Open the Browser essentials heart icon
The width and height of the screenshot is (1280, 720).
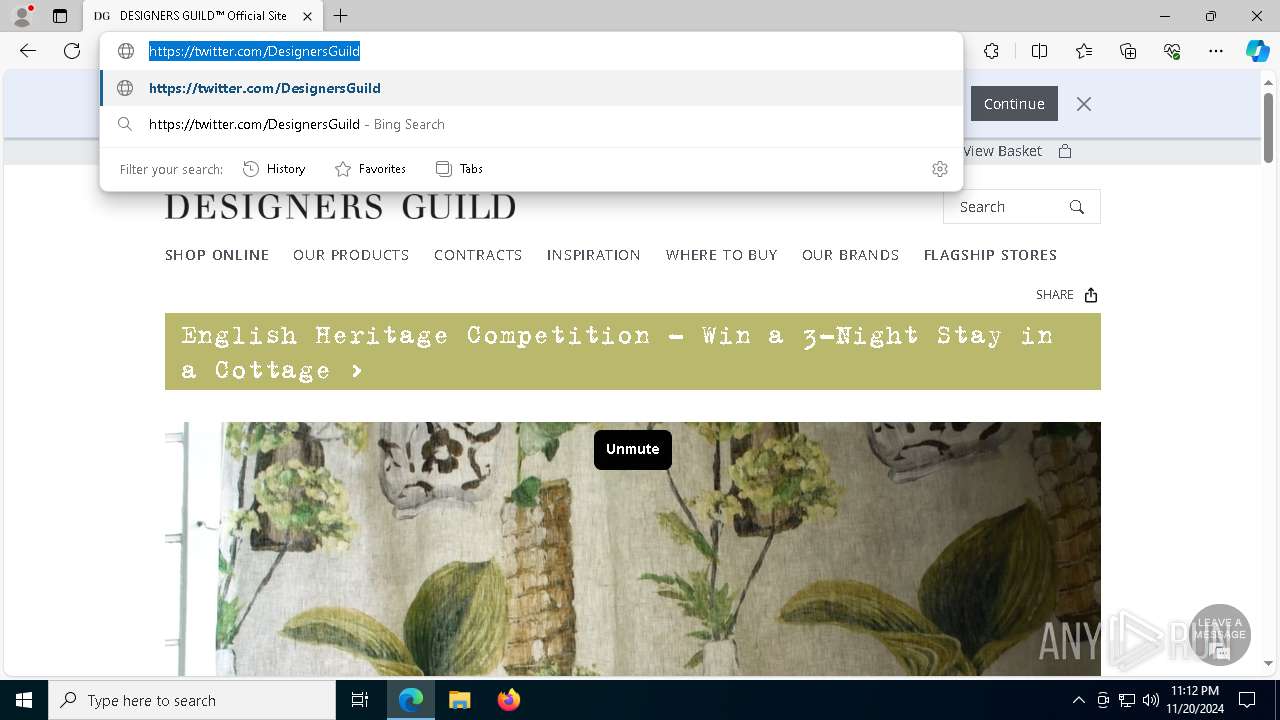[1172, 51]
